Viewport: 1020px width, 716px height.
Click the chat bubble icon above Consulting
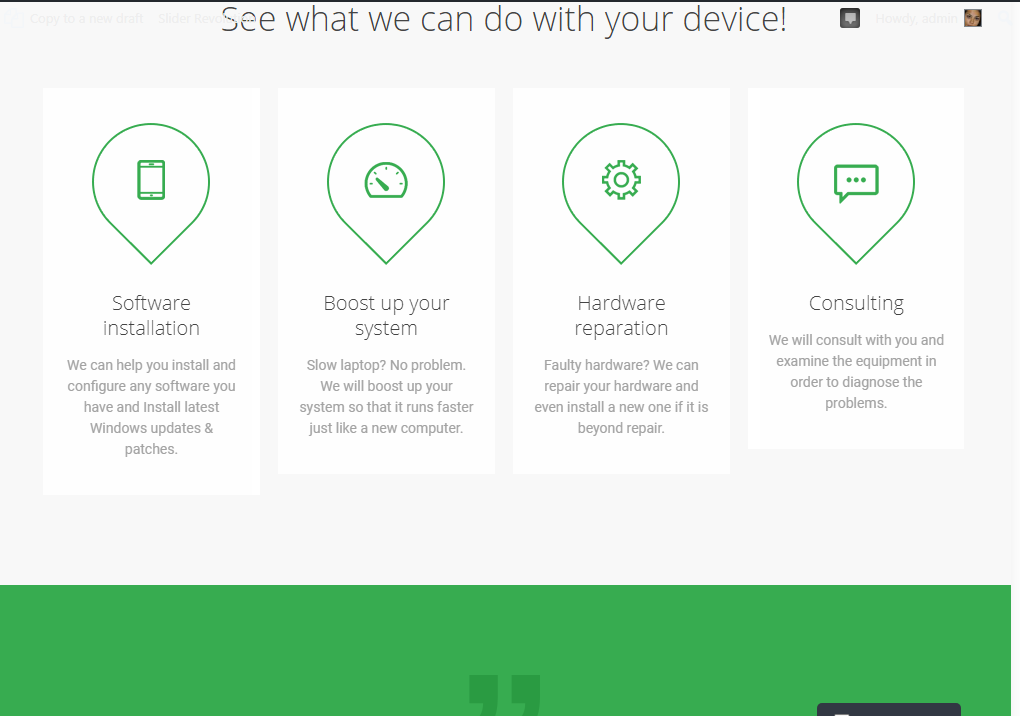tap(856, 183)
